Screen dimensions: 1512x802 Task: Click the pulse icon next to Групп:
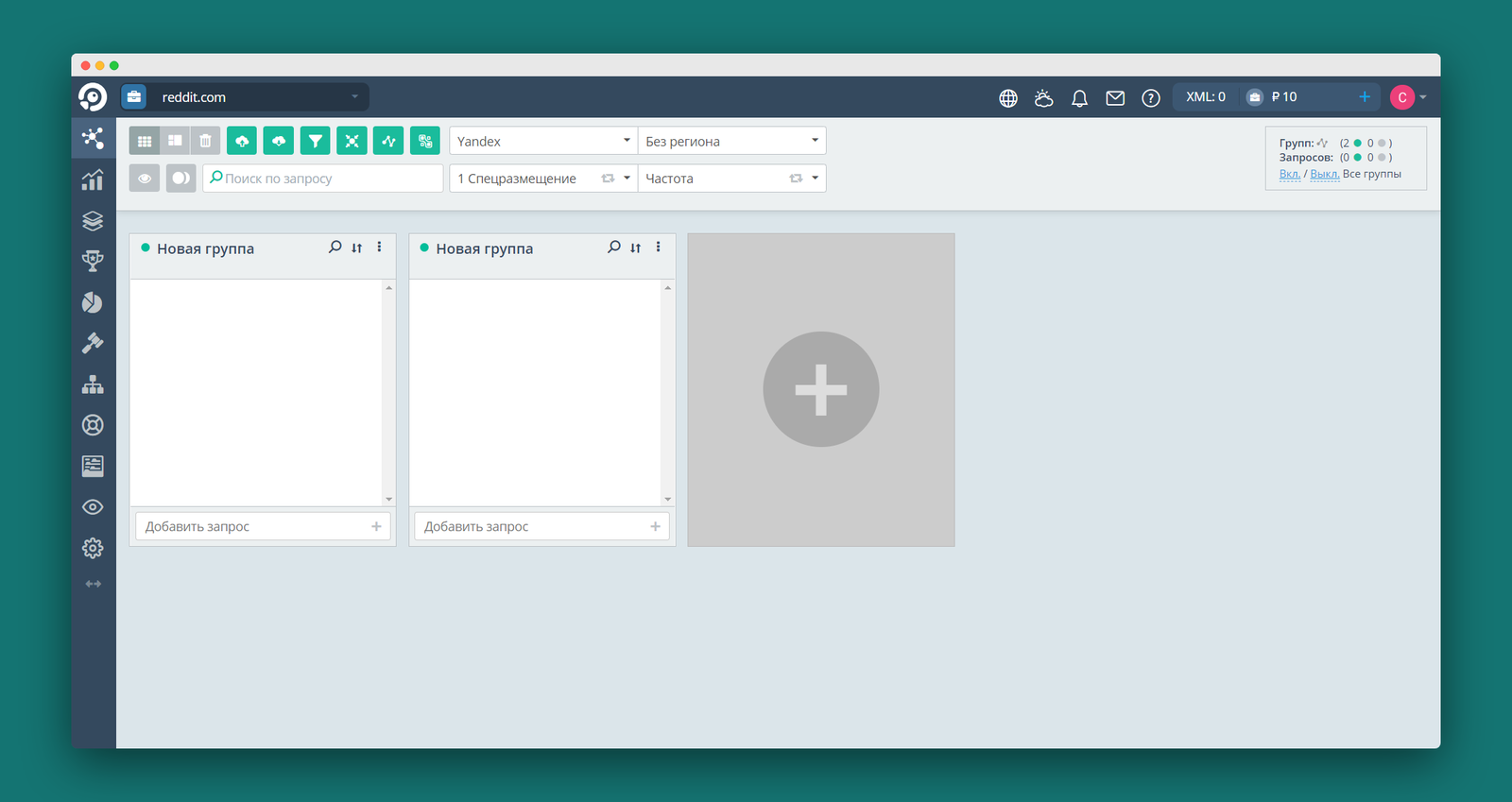coord(1323,144)
